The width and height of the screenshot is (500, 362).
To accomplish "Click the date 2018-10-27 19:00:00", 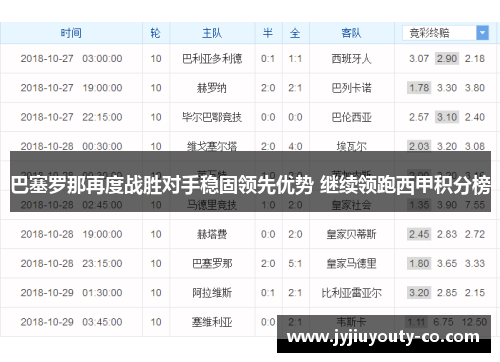I will pyautogui.click(x=71, y=88).
